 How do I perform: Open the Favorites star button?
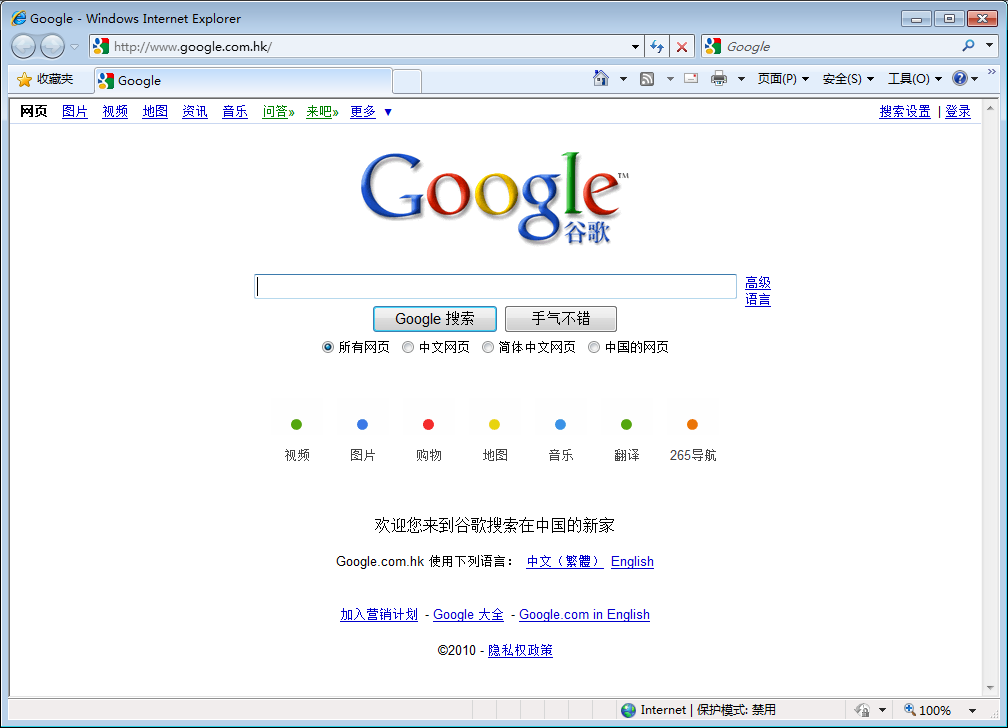tap(45, 79)
